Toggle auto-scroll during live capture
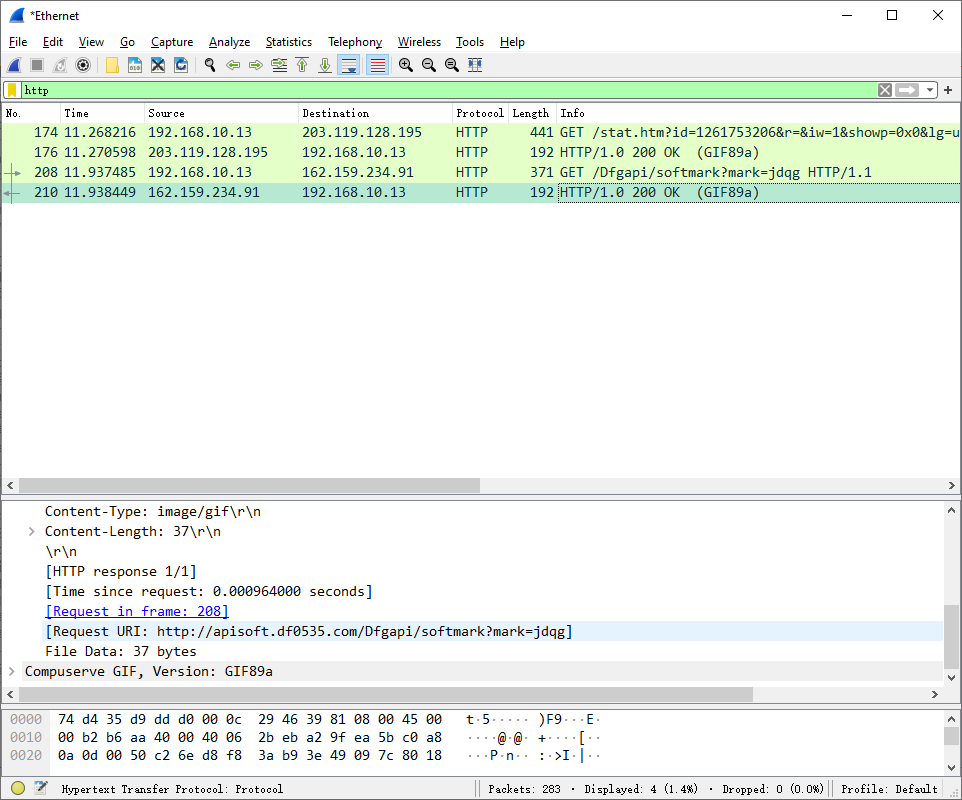Viewport: 962px width, 800px height. pos(348,65)
